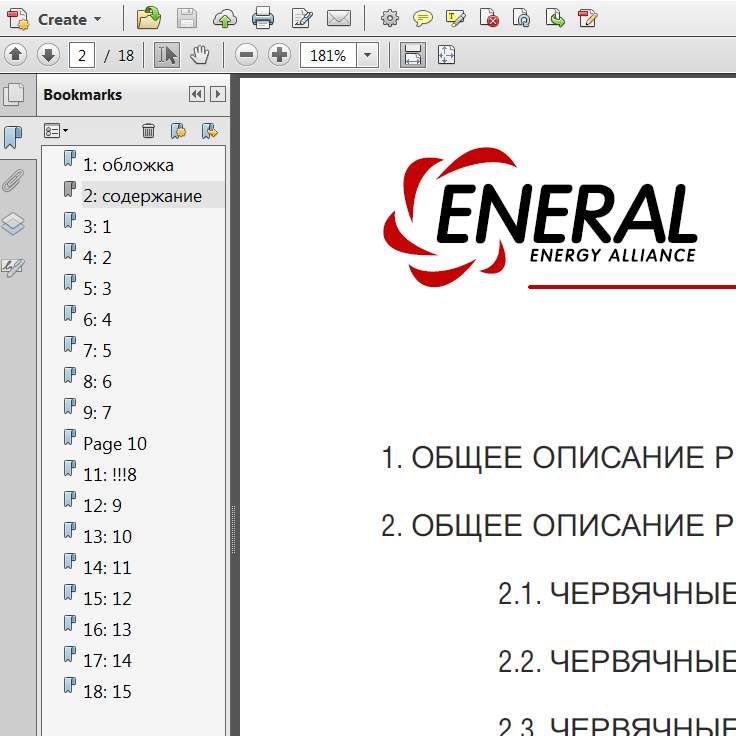This screenshot has height=736, width=736.
Task: Click heading '2.2. ЧЕРВЯЧНЫЕ' in document
Action: pyautogui.click(x=617, y=661)
